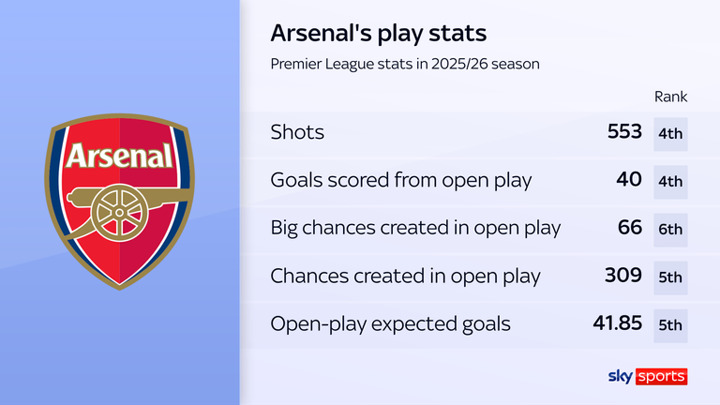The image size is (720, 405).
Task: Click the 5th rank badge for expected goals
Action: 670,326
